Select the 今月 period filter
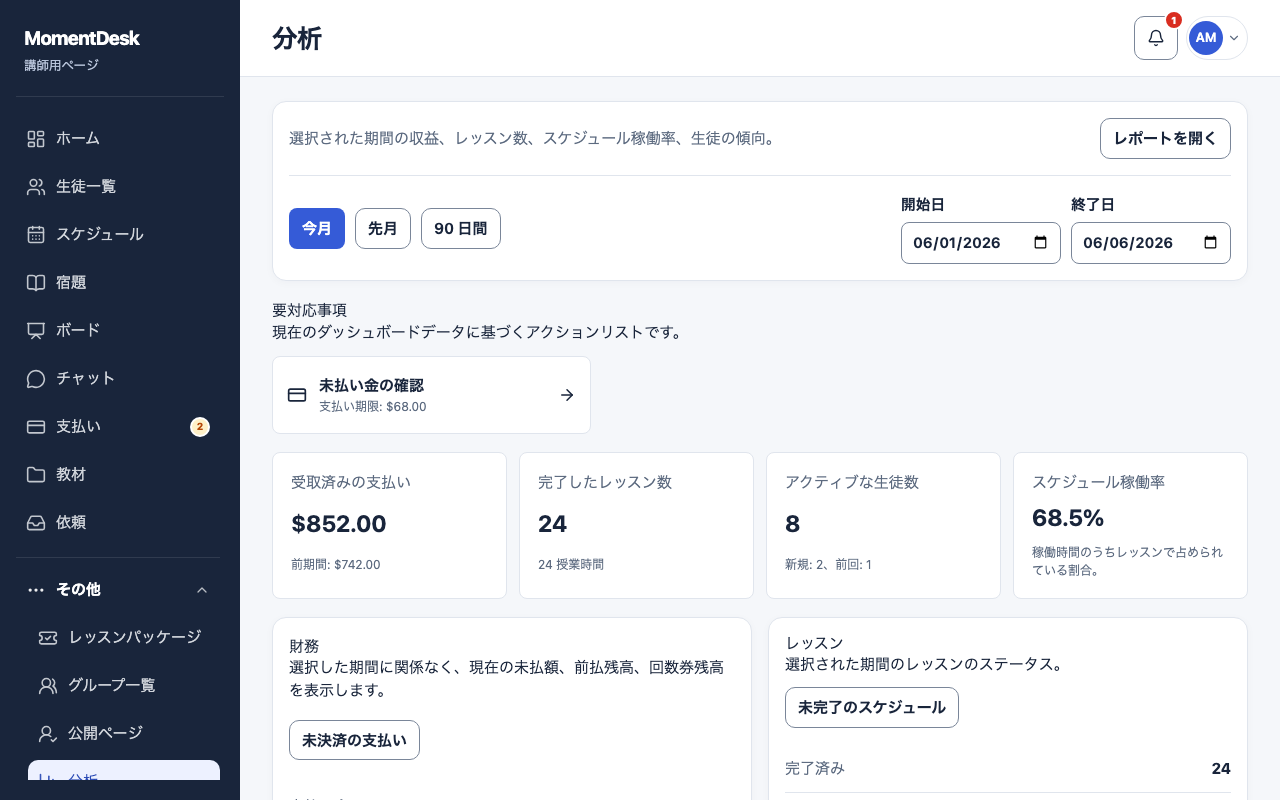 coord(317,228)
